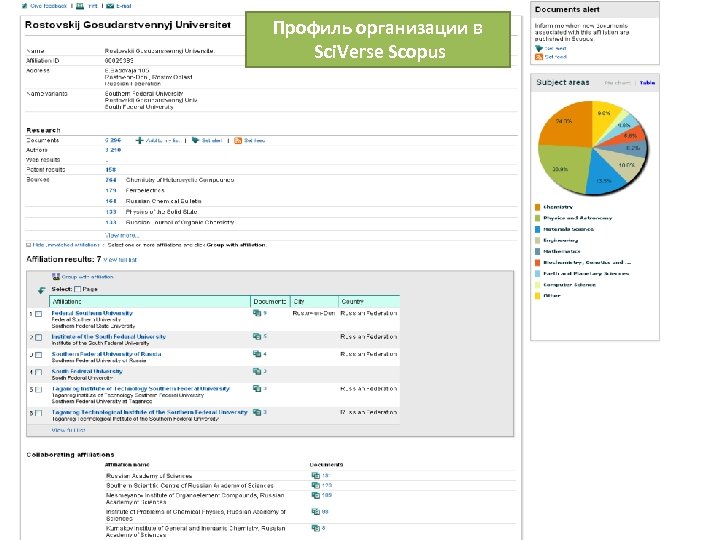Click the Country column header
Screen dimensions: 720x540
pos(369,302)
